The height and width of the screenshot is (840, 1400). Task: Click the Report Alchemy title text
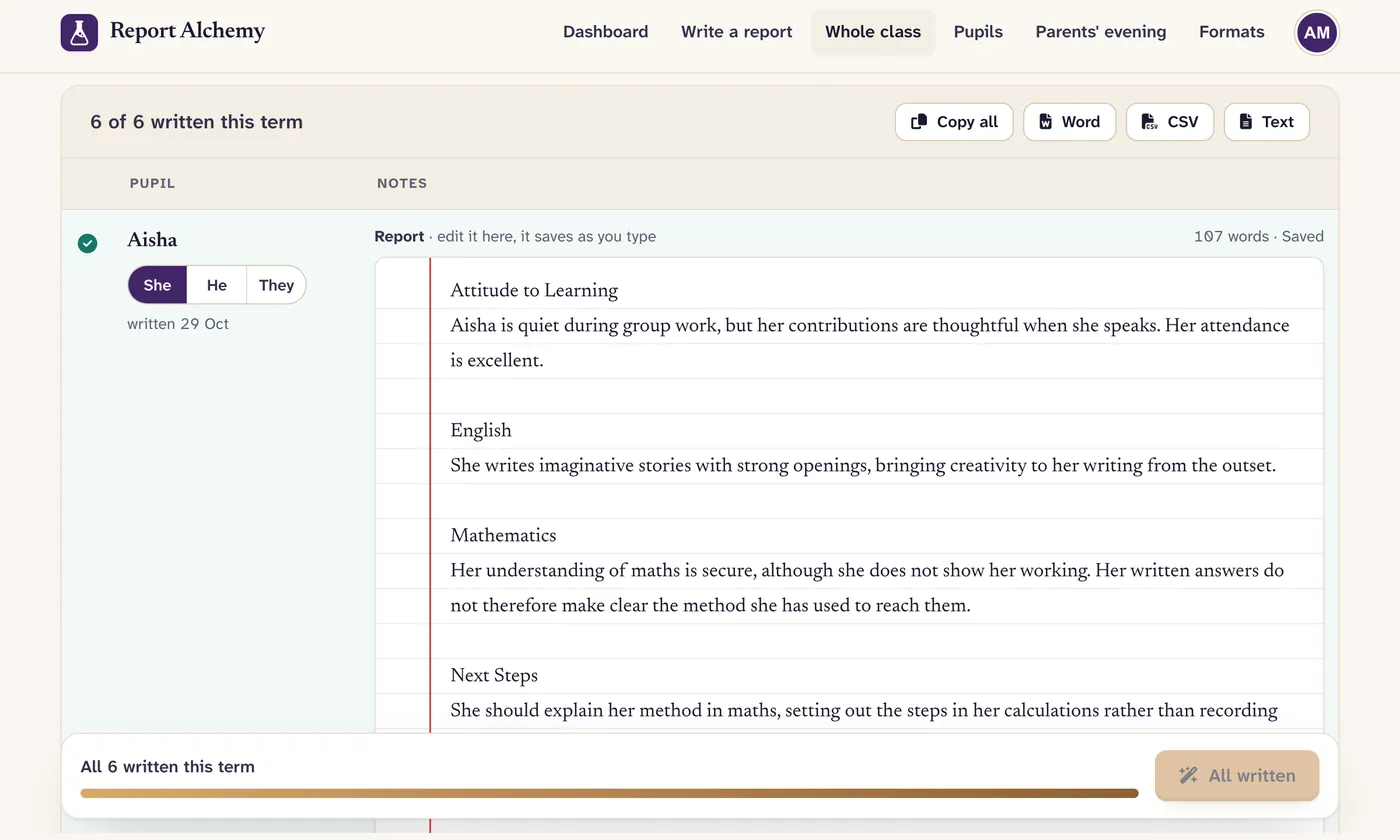coord(187,31)
